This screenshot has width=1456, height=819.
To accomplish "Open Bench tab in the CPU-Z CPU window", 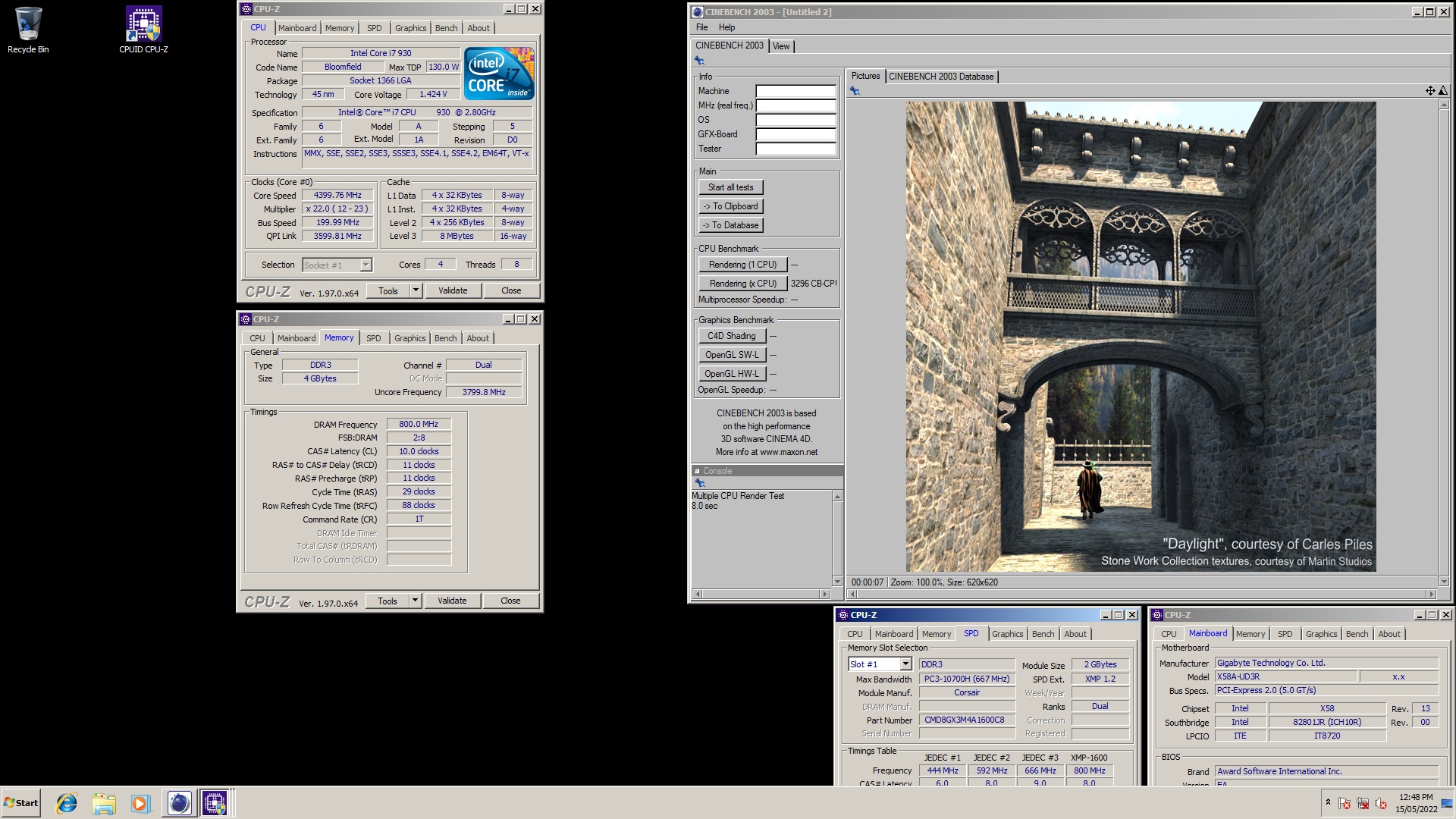I will point(446,28).
